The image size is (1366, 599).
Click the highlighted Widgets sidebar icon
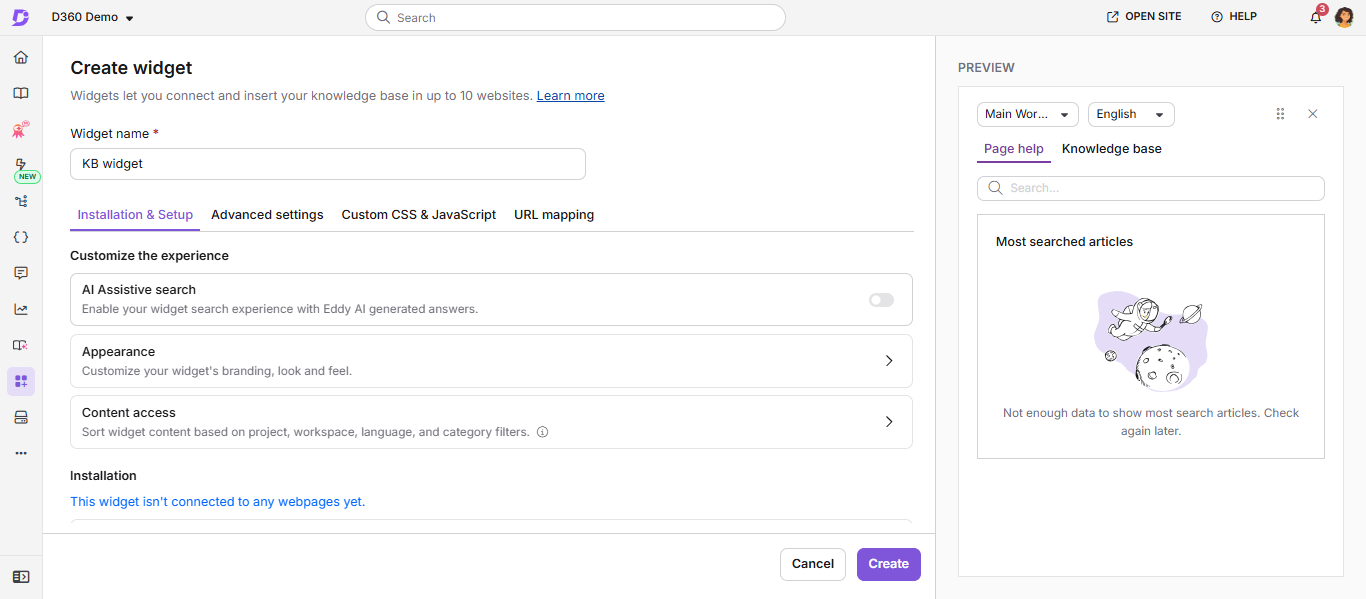coord(21,381)
